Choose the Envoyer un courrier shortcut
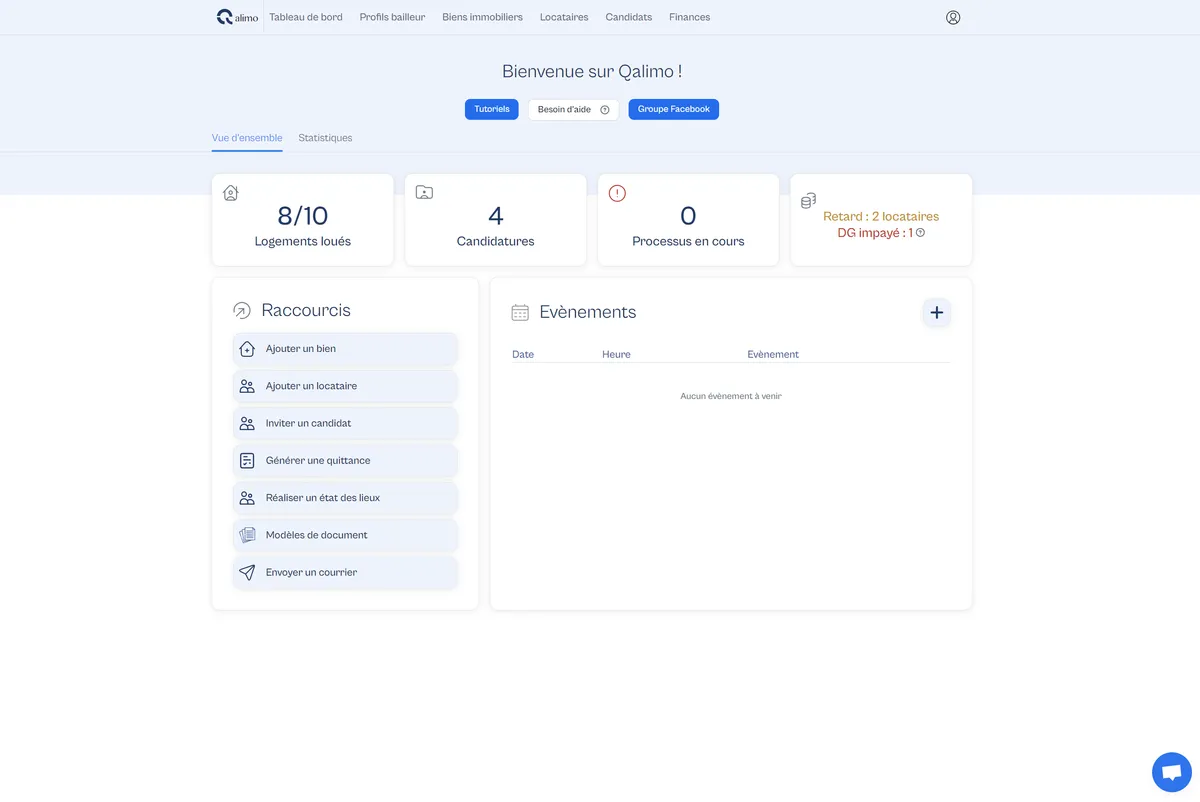This screenshot has width=1200, height=802. coord(345,572)
